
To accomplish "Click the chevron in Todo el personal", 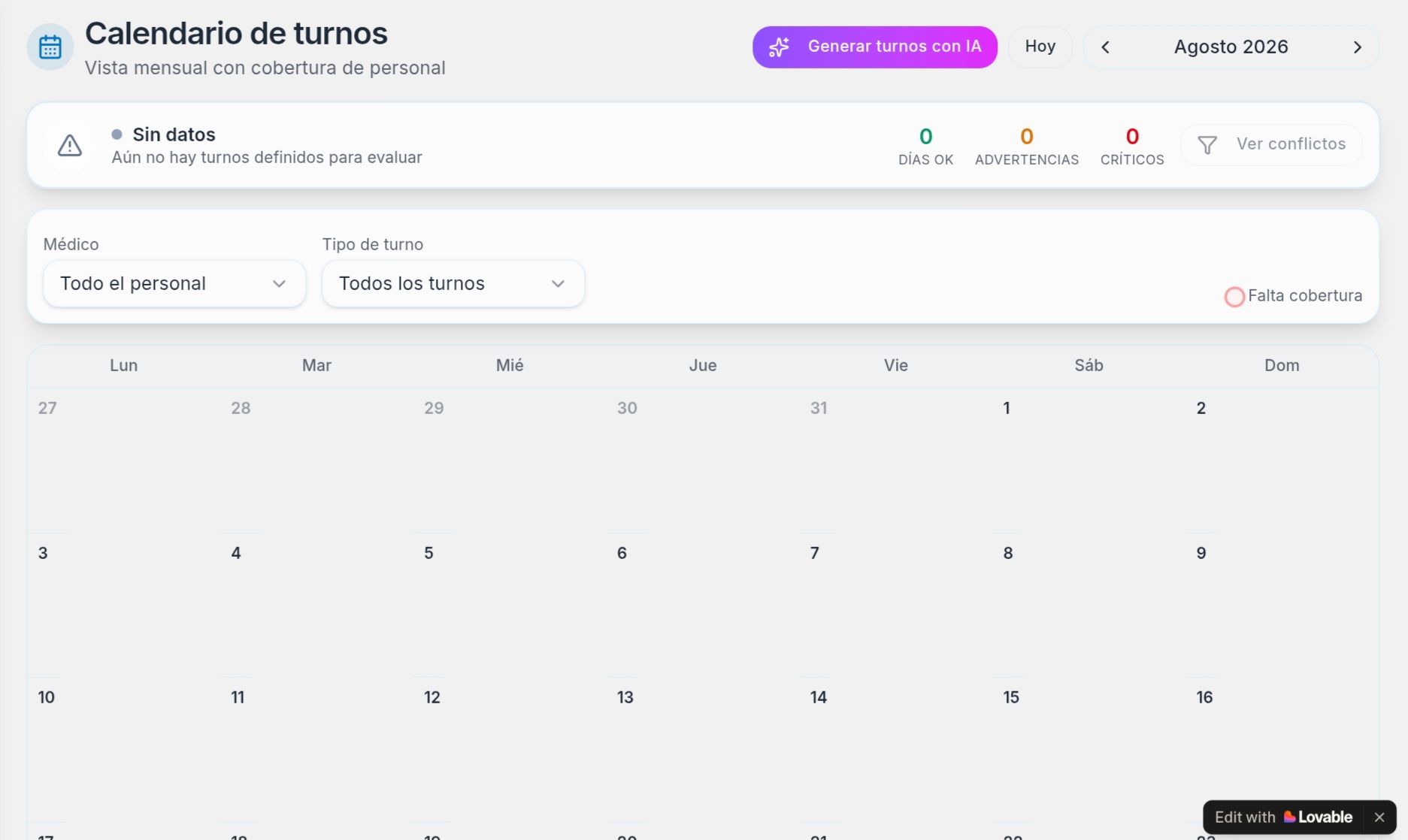I will point(279,284).
